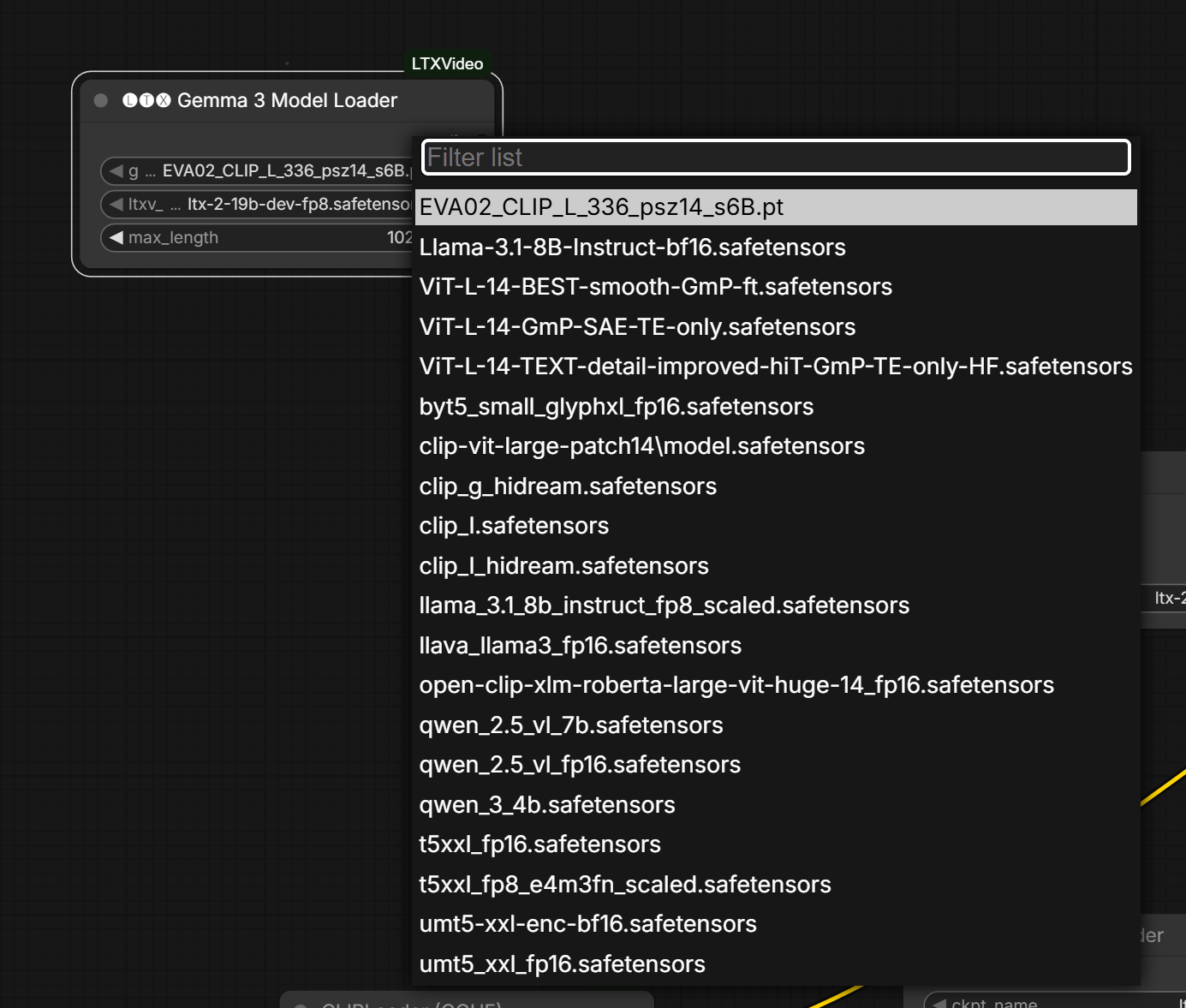The width and height of the screenshot is (1186, 1008).
Task: Select EVA02_CLIP_L_336_psz14_s6B.pt from the list
Action: point(776,207)
